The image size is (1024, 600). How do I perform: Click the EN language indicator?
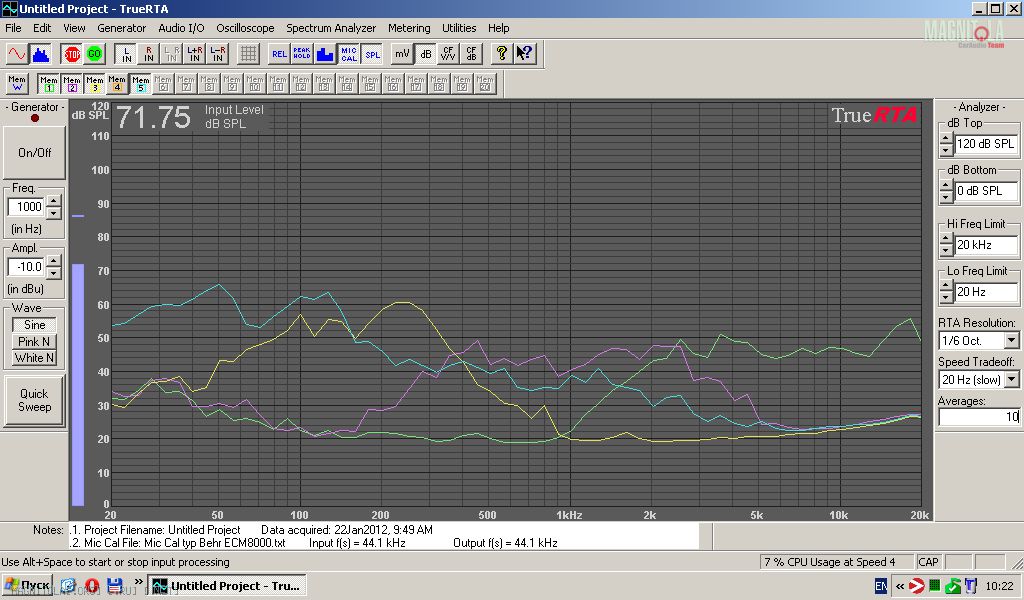(881, 586)
